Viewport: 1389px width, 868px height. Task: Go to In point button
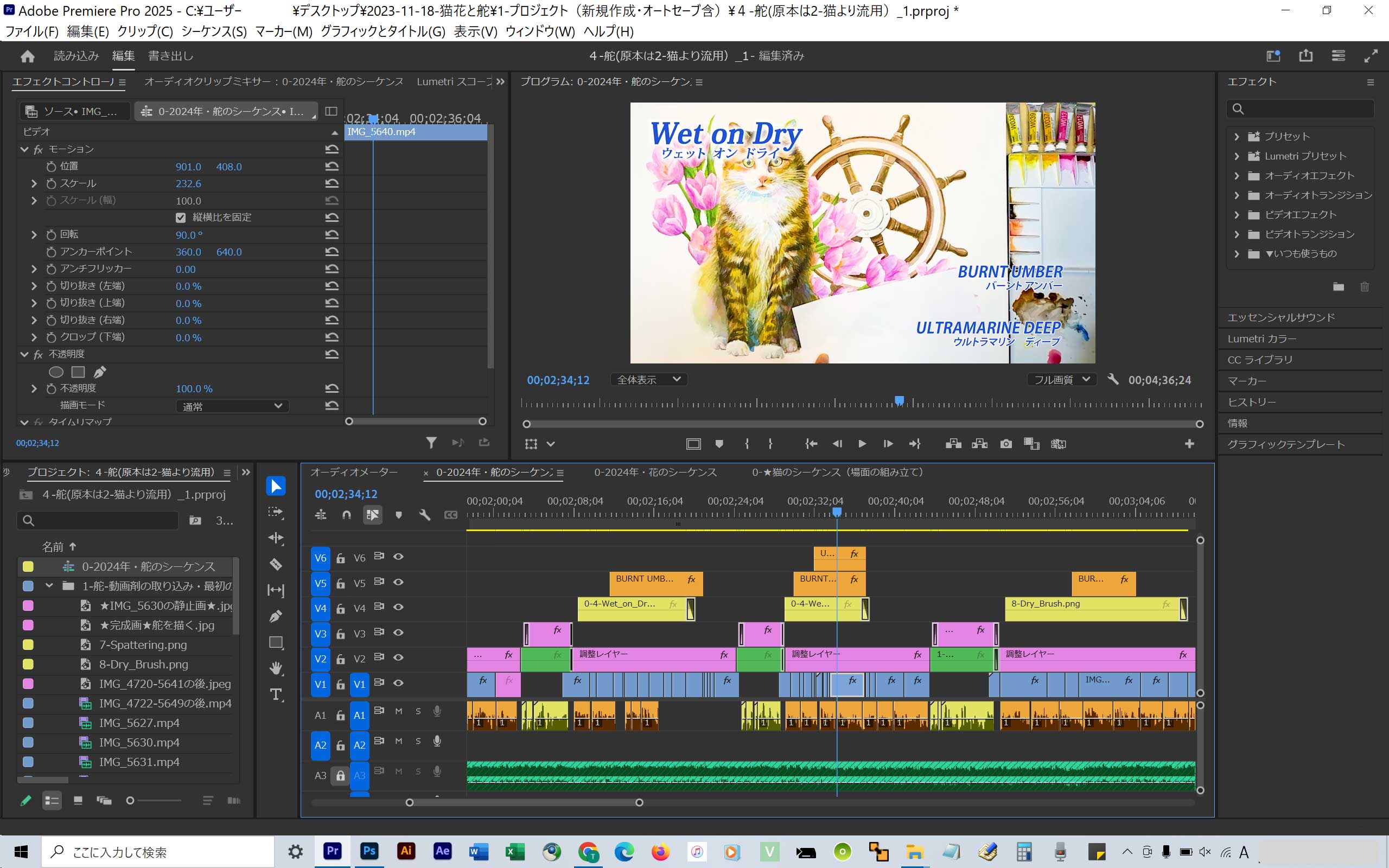pyautogui.click(x=811, y=444)
